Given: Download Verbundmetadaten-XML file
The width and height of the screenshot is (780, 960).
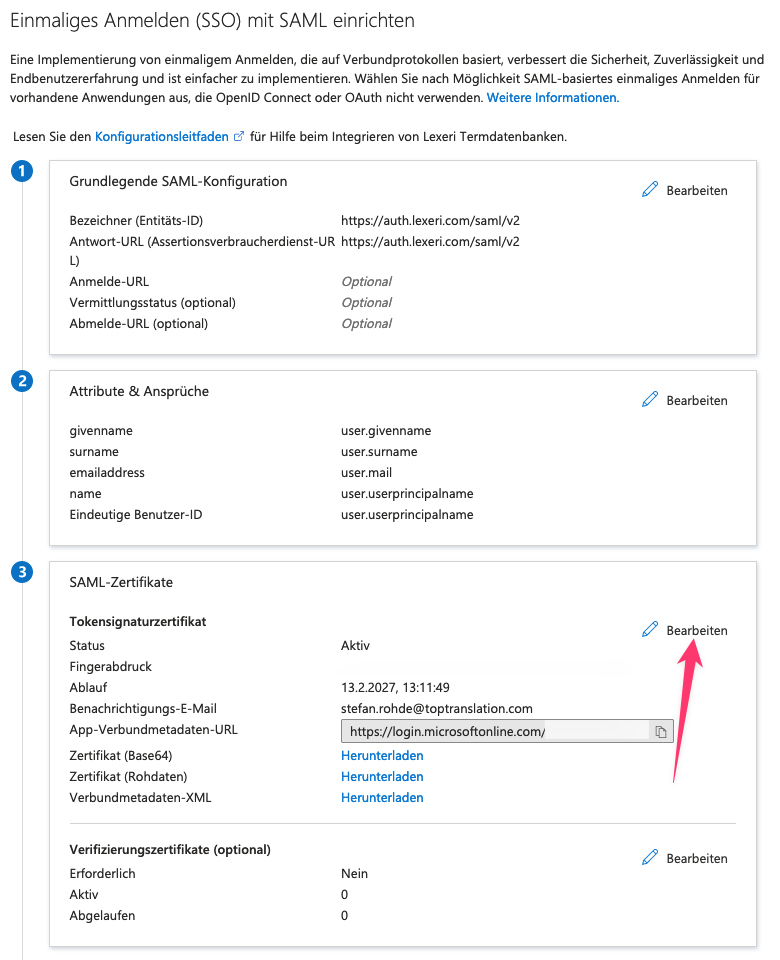Looking at the screenshot, I should [382, 797].
